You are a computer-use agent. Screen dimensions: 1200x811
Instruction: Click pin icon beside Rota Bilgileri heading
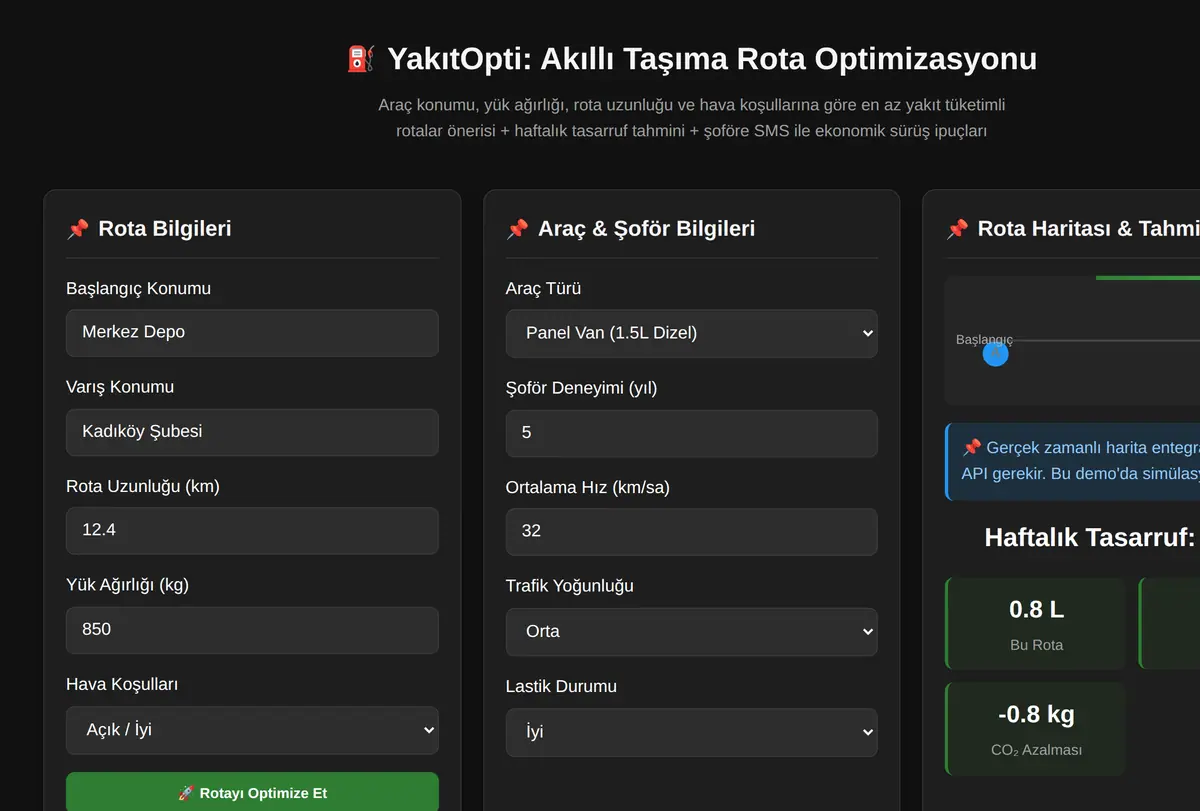pos(77,229)
